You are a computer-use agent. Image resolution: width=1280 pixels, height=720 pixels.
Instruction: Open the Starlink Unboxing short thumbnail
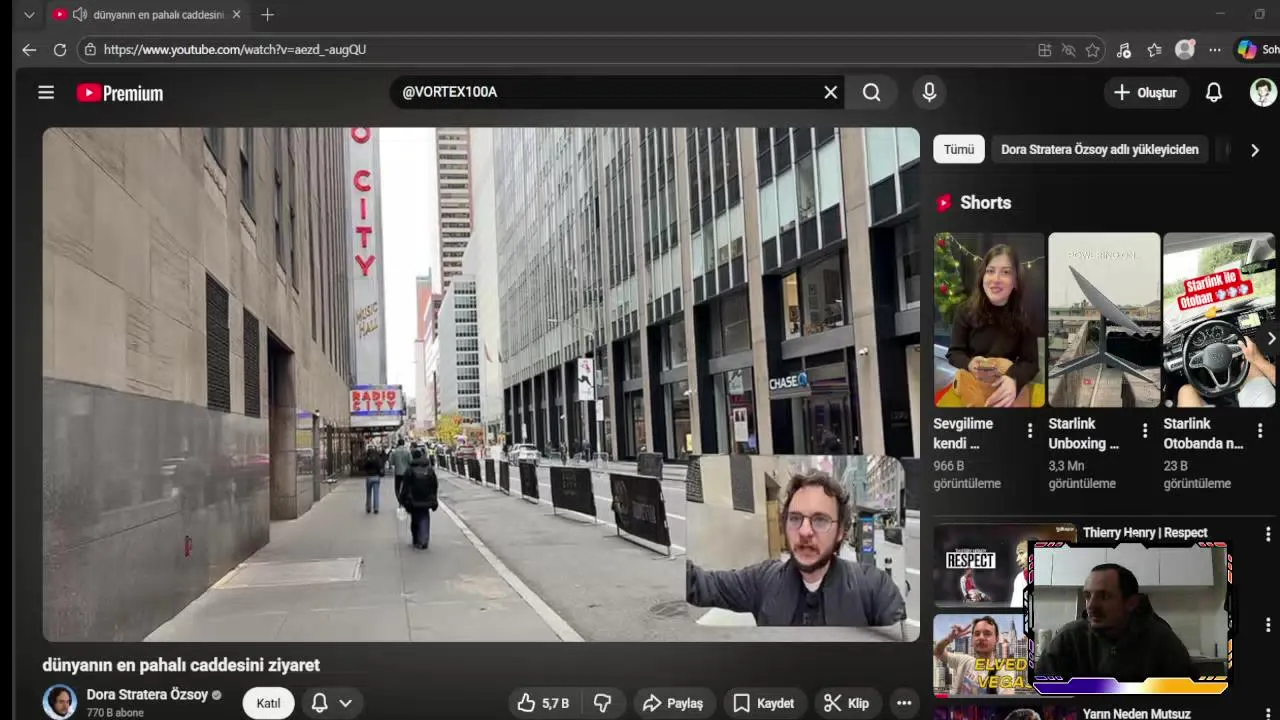(1104, 320)
